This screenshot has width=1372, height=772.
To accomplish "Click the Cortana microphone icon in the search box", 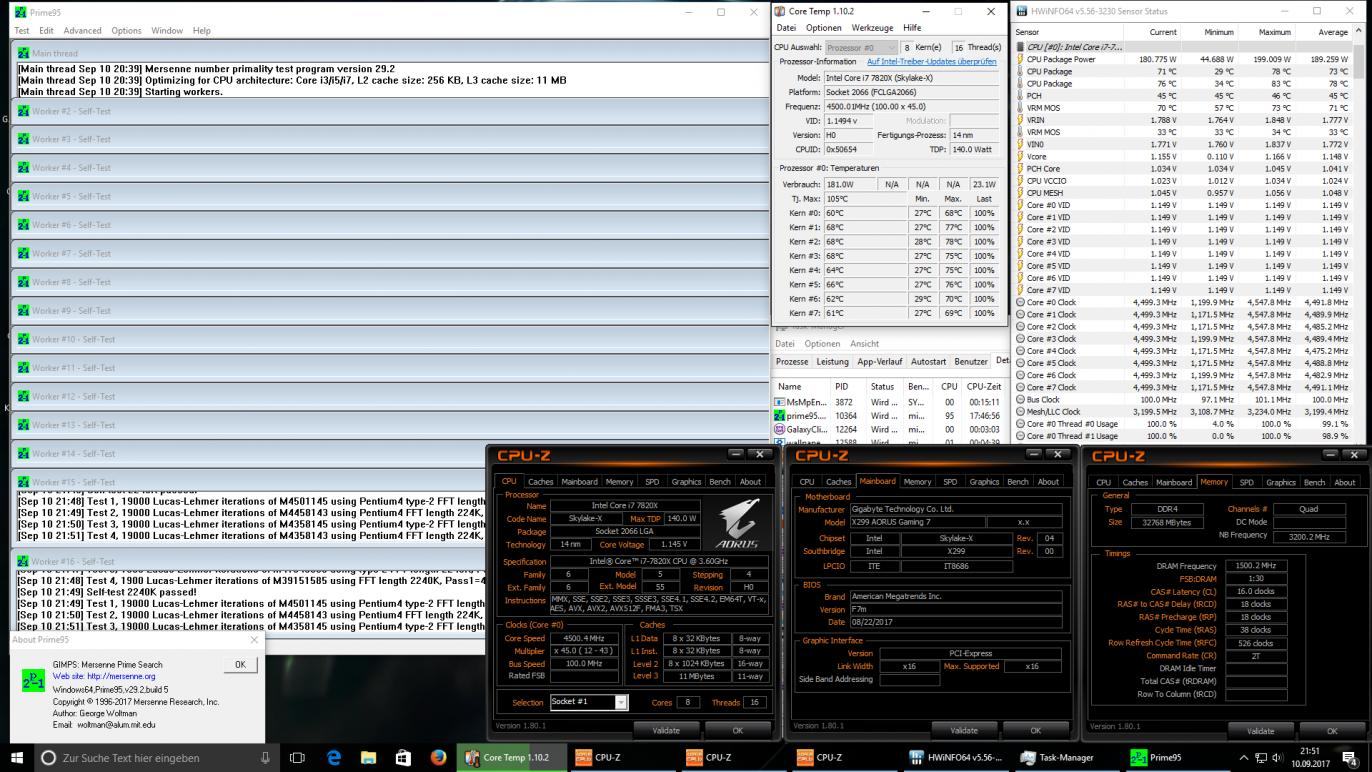I will click(x=265, y=757).
